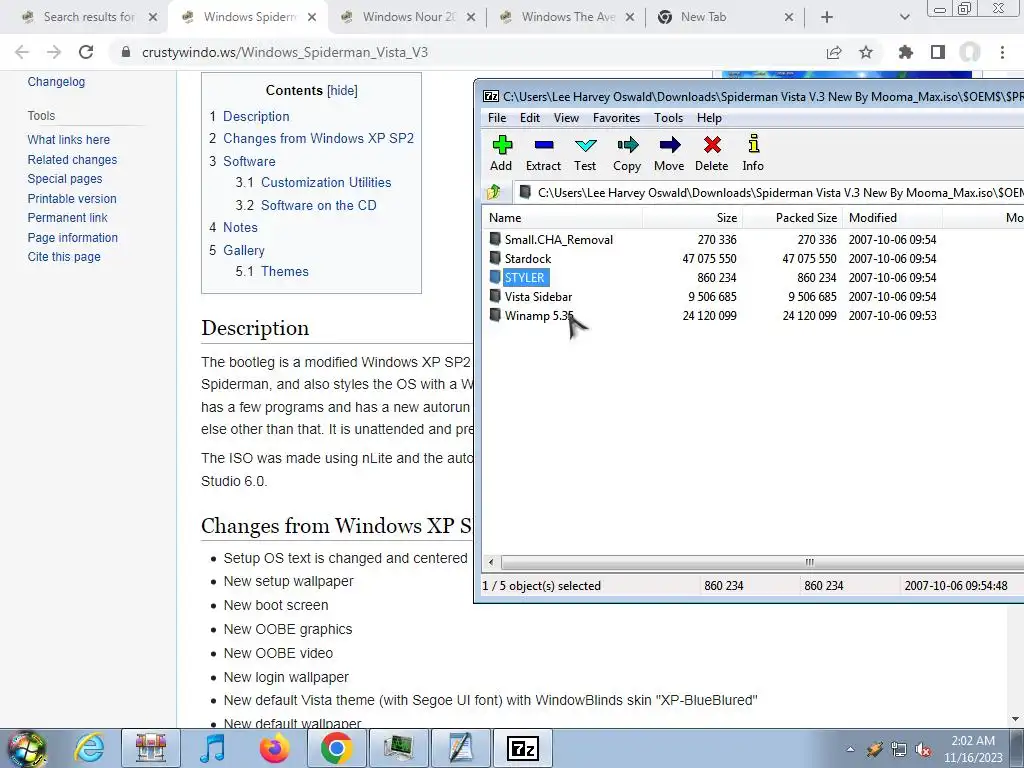The image size is (1024, 768).
Task: Switch to the New Tab tab
Action: [726, 17]
